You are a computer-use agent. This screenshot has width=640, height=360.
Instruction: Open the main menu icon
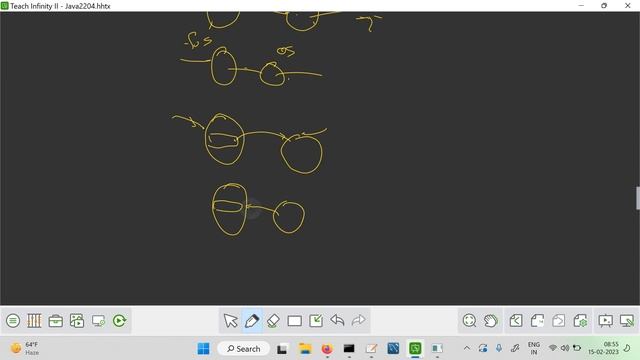(x=13, y=321)
